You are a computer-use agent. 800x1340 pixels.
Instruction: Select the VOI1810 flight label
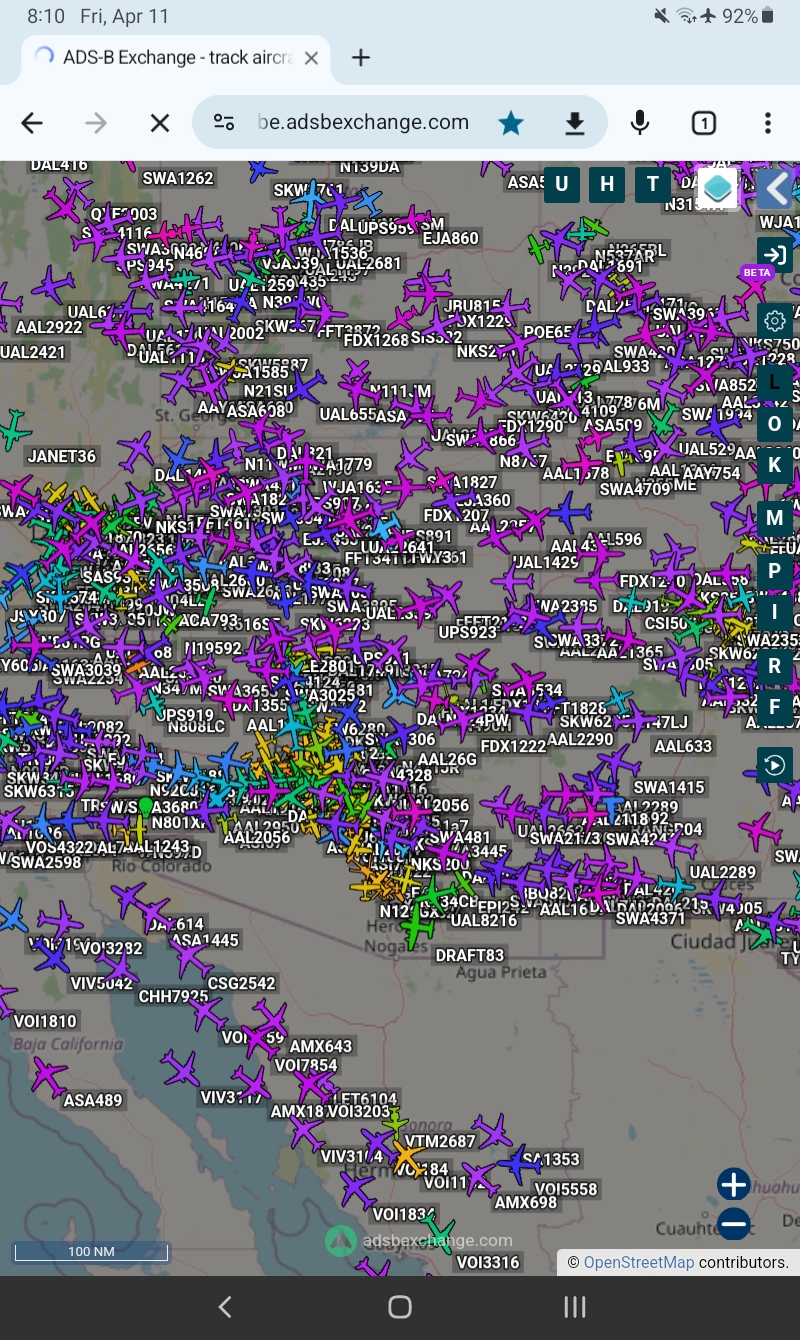pyautogui.click(x=45, y=1021)
